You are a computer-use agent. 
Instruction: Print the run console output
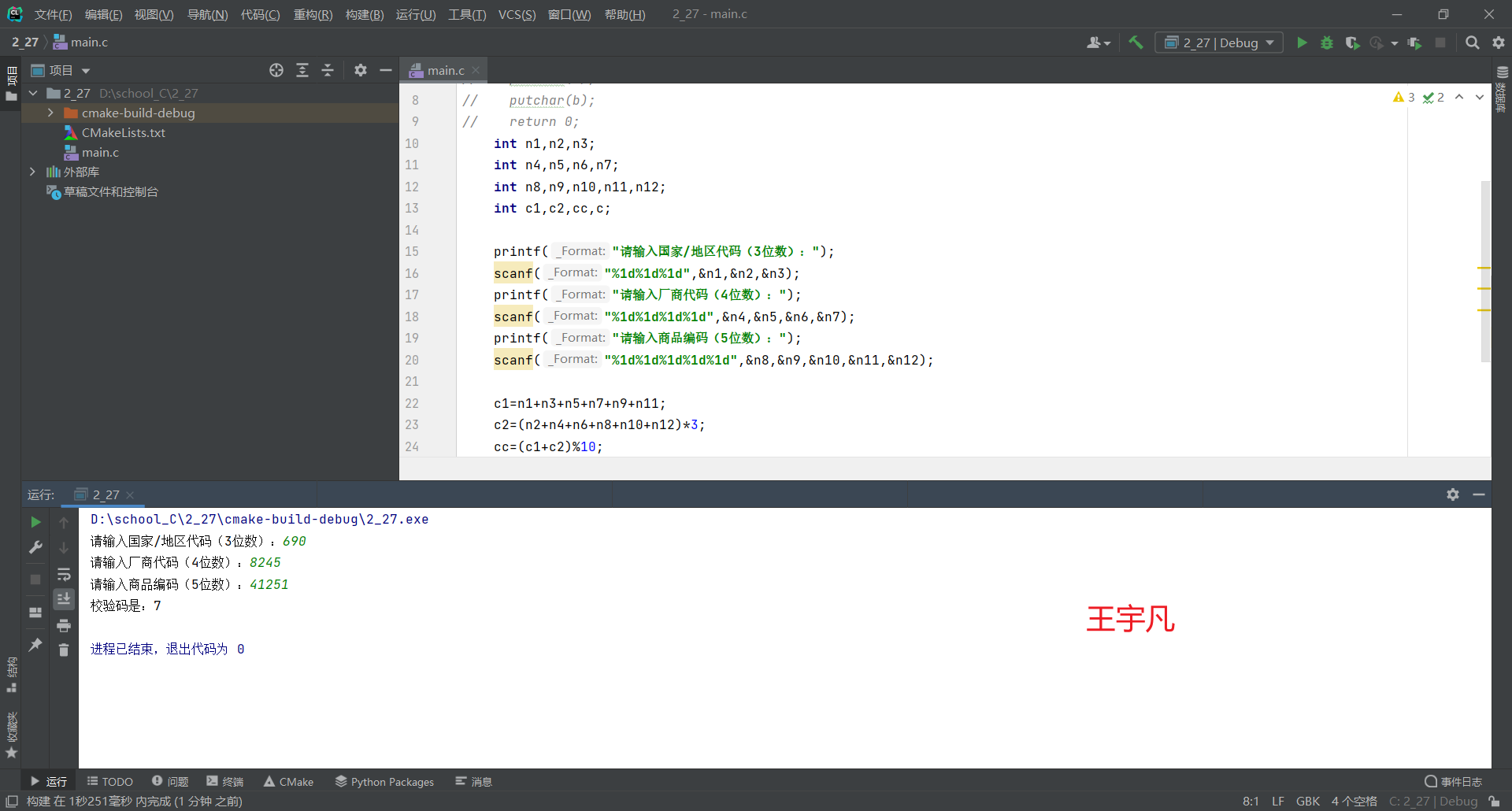coord(64,625)
